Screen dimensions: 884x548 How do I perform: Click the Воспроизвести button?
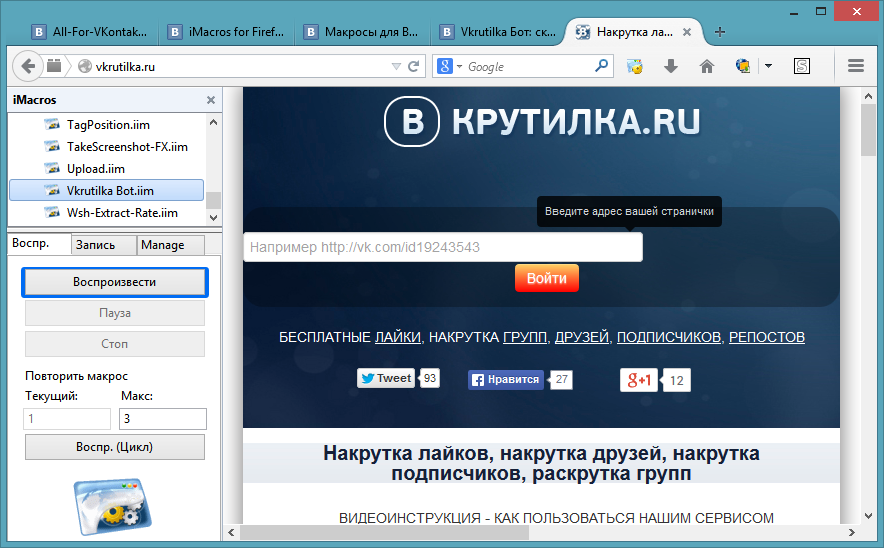(x=115, y=282)
